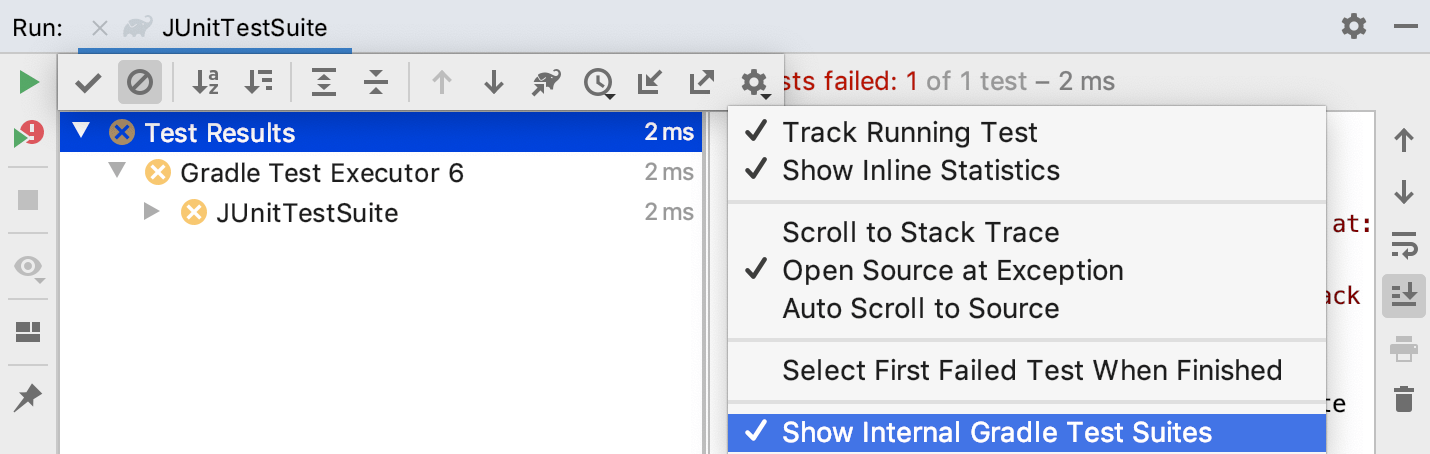Open the test history clock dropdown
Screen dimensions: 1430x454
(x=599, y=83)
